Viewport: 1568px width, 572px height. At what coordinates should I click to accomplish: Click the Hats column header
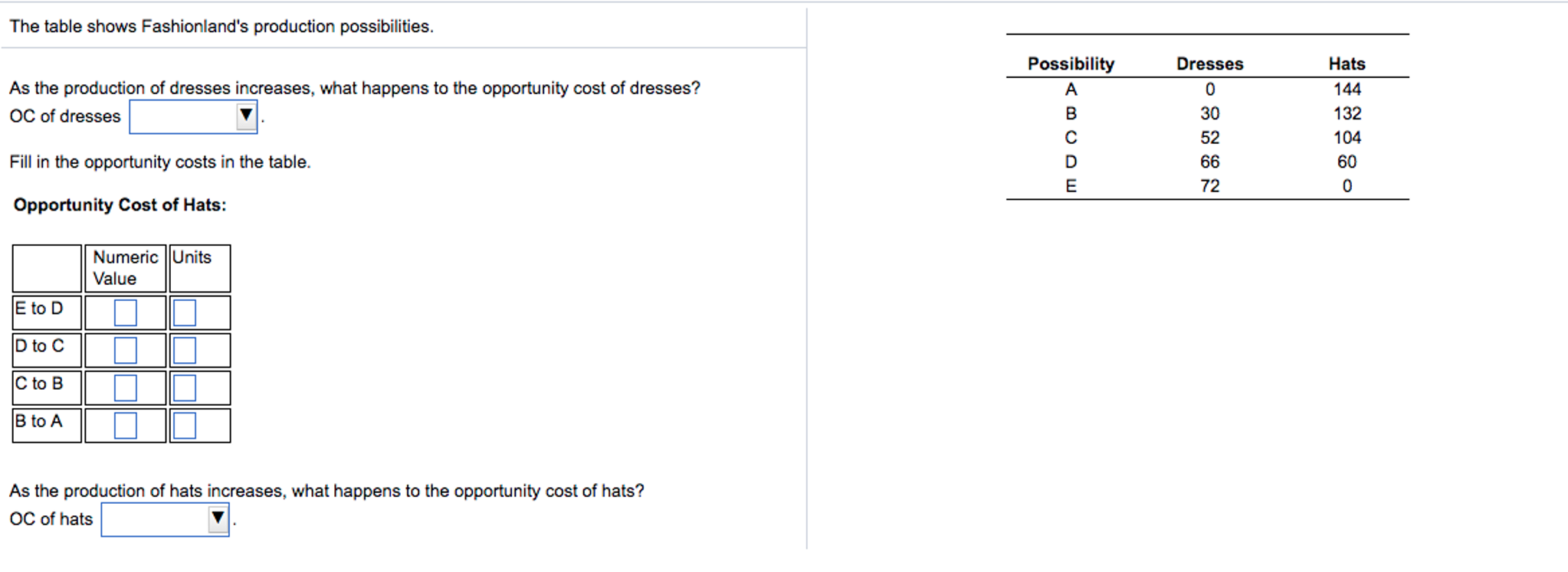click(x=1347, y=64)
